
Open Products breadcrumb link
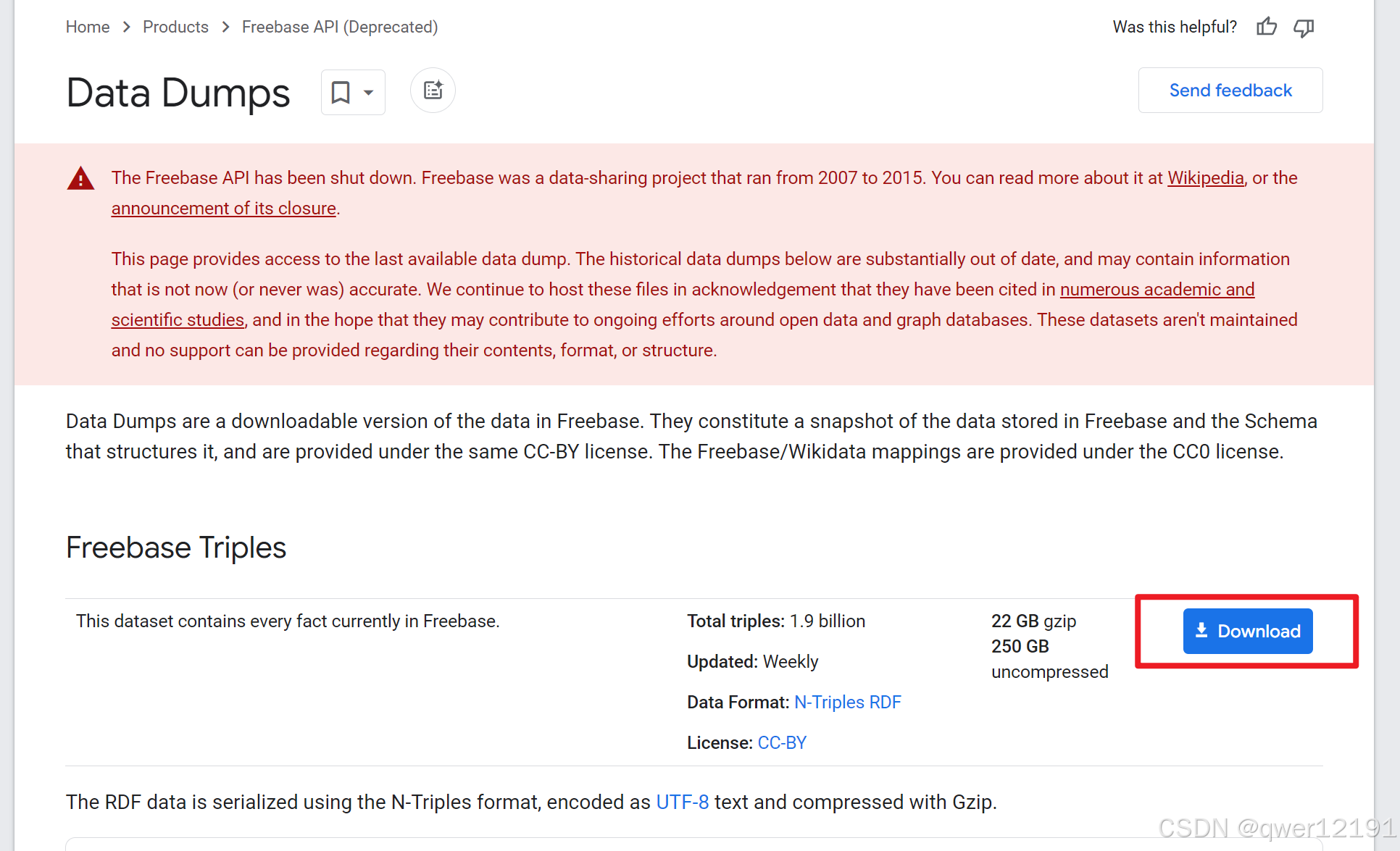[x=175, y=27]
